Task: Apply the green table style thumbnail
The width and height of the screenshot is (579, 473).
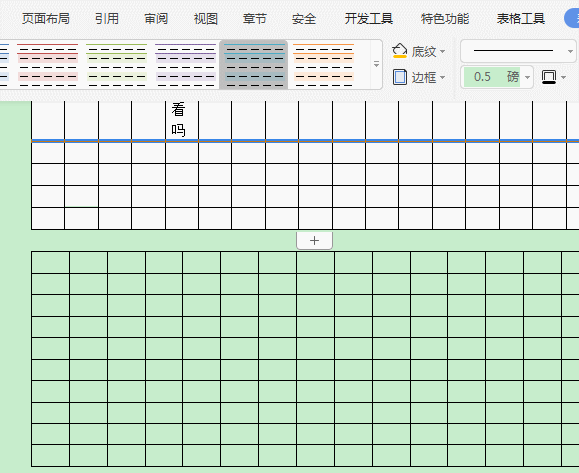Action: 117,65
